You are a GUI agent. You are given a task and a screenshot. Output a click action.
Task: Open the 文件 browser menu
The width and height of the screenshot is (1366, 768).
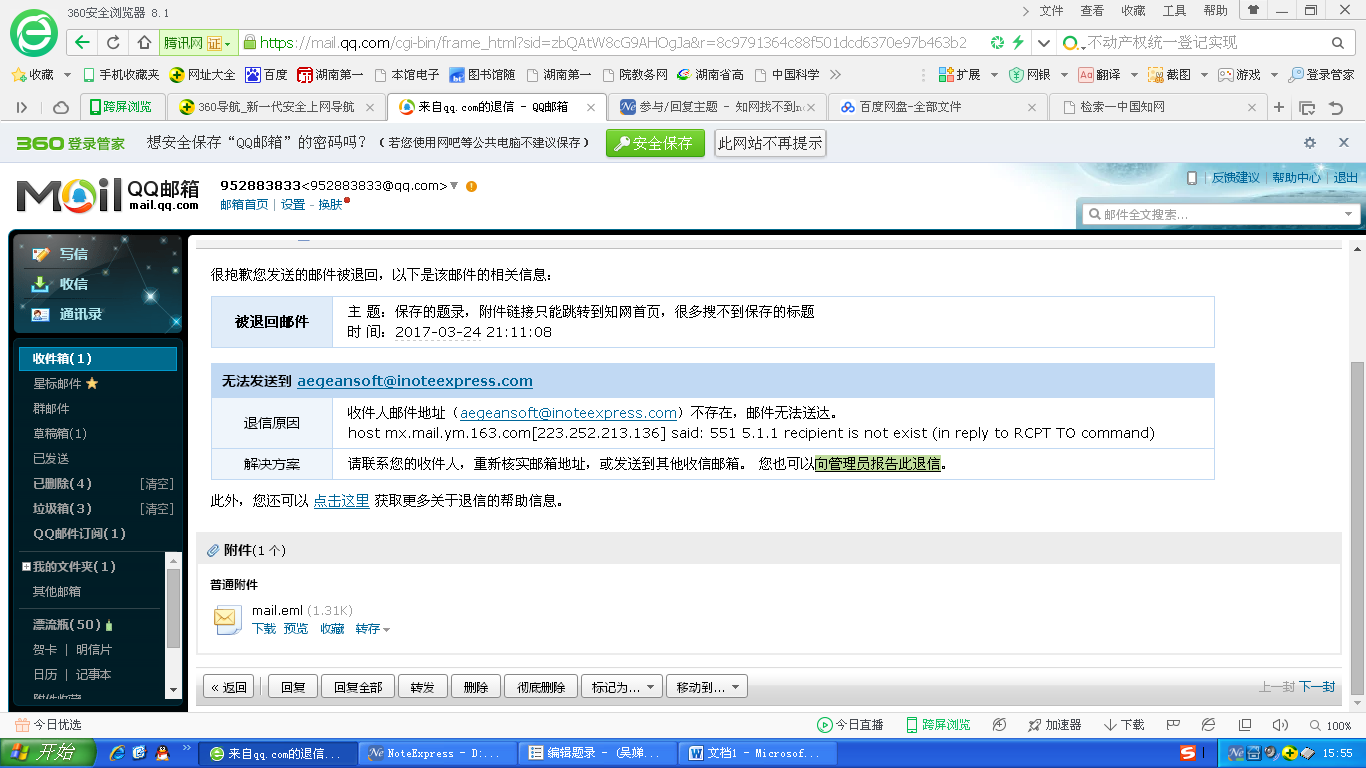tap(1052, 11)
